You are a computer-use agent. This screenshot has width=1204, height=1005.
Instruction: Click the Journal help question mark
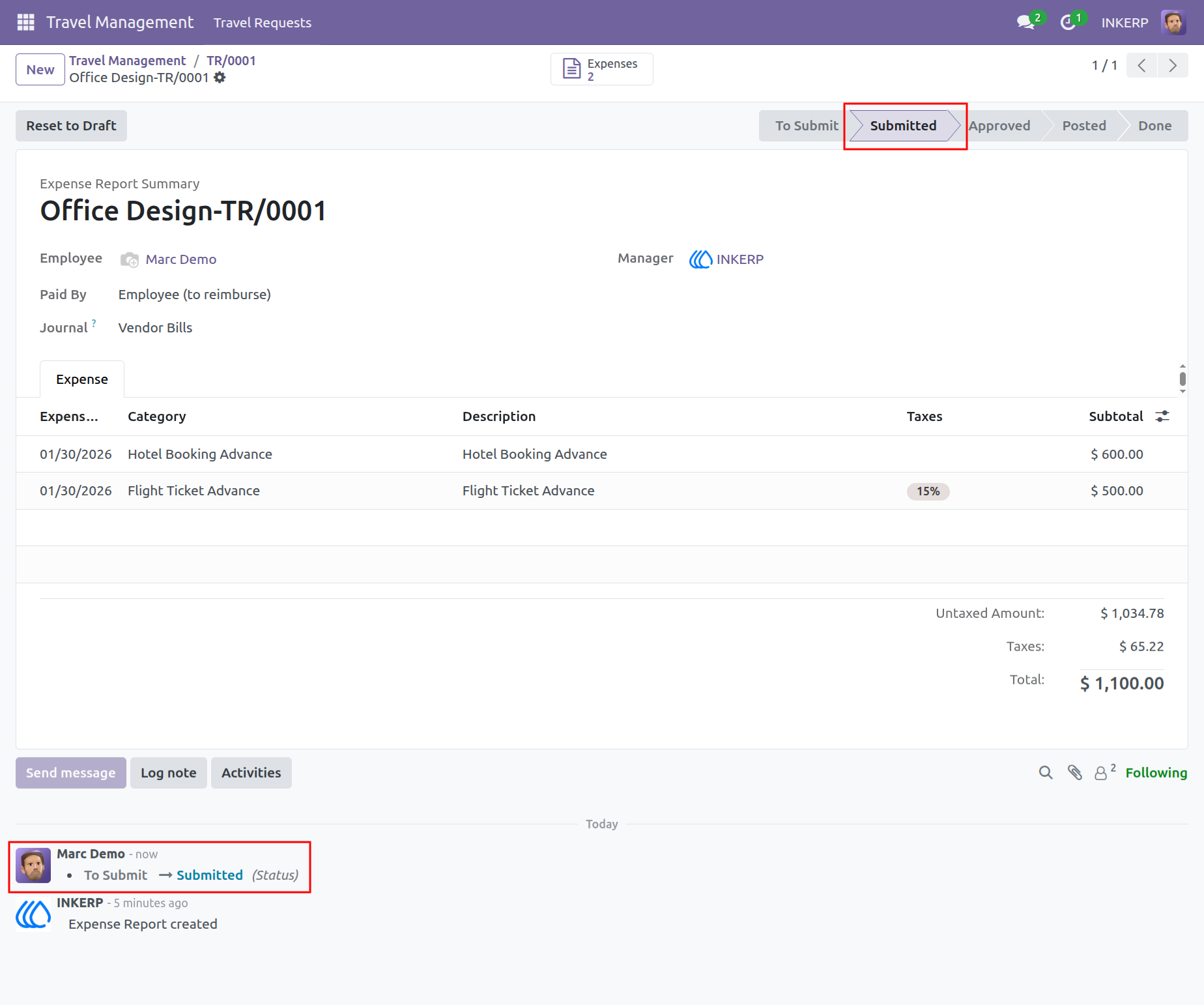click(94, 323)
